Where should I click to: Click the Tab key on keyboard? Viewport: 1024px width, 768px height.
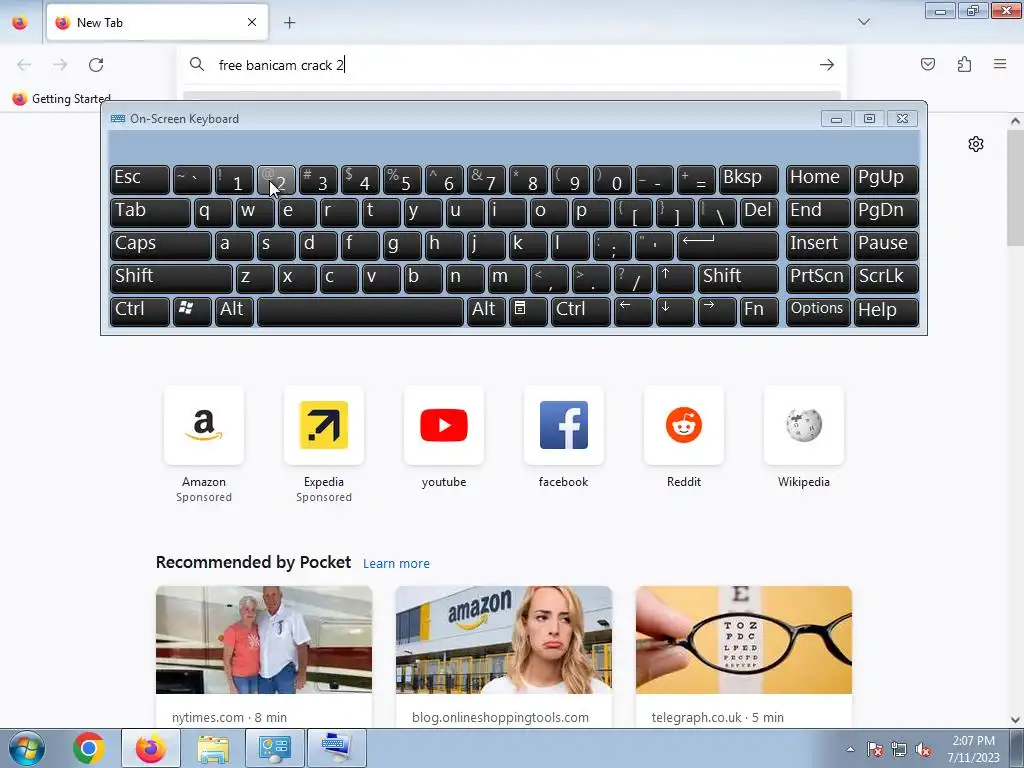tap(150, 212)
